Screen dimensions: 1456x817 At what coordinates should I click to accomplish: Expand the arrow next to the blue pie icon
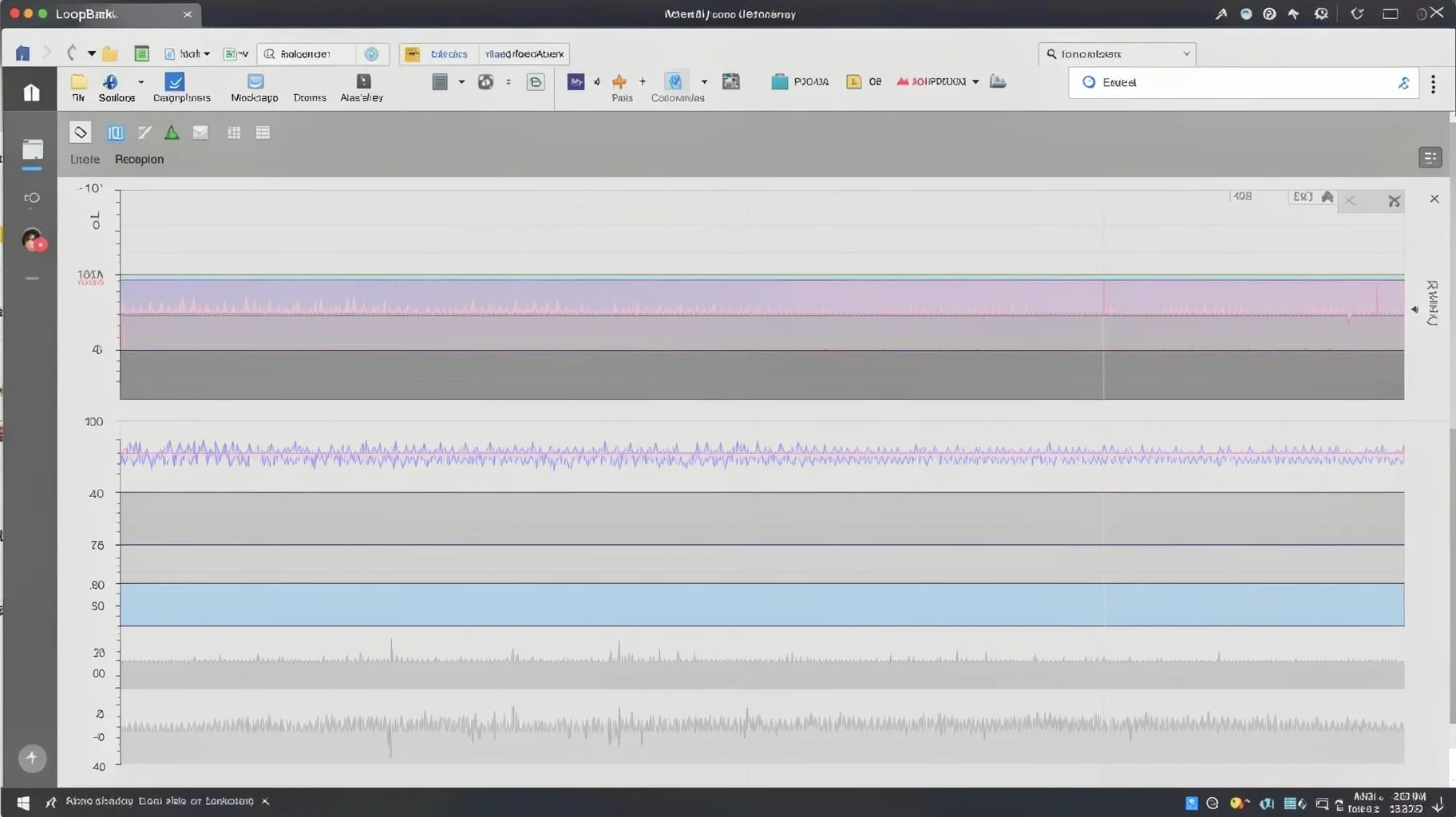point(141,81)
